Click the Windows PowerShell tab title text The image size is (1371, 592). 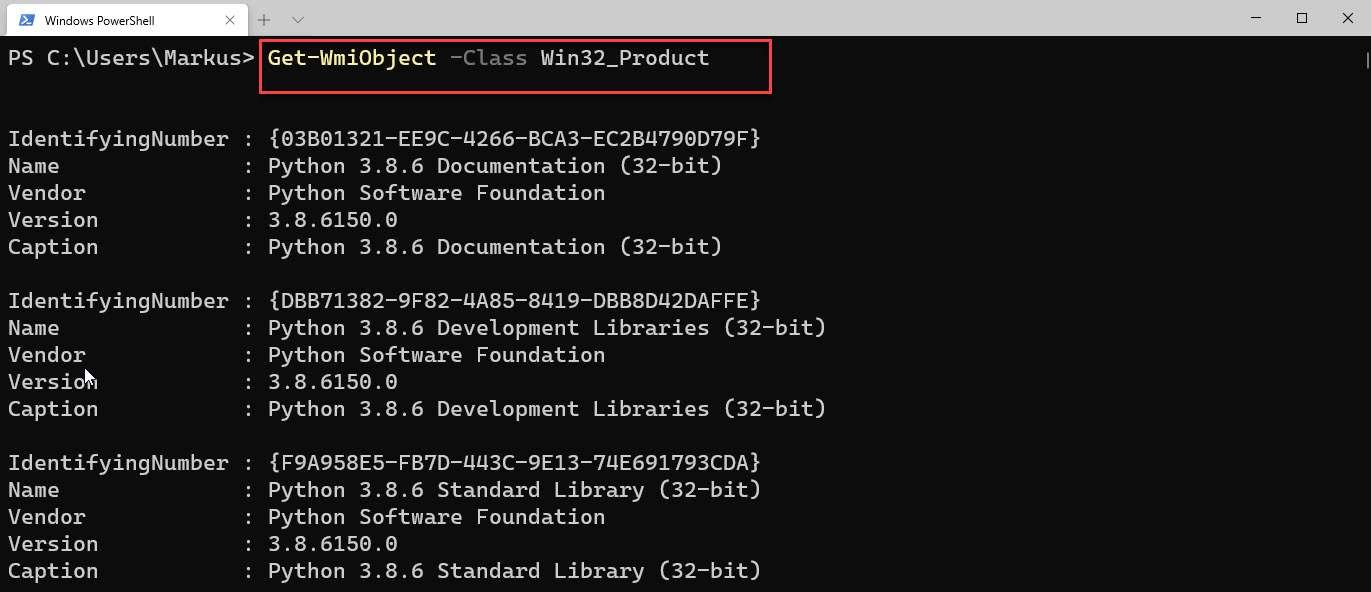tap(102, 19)
